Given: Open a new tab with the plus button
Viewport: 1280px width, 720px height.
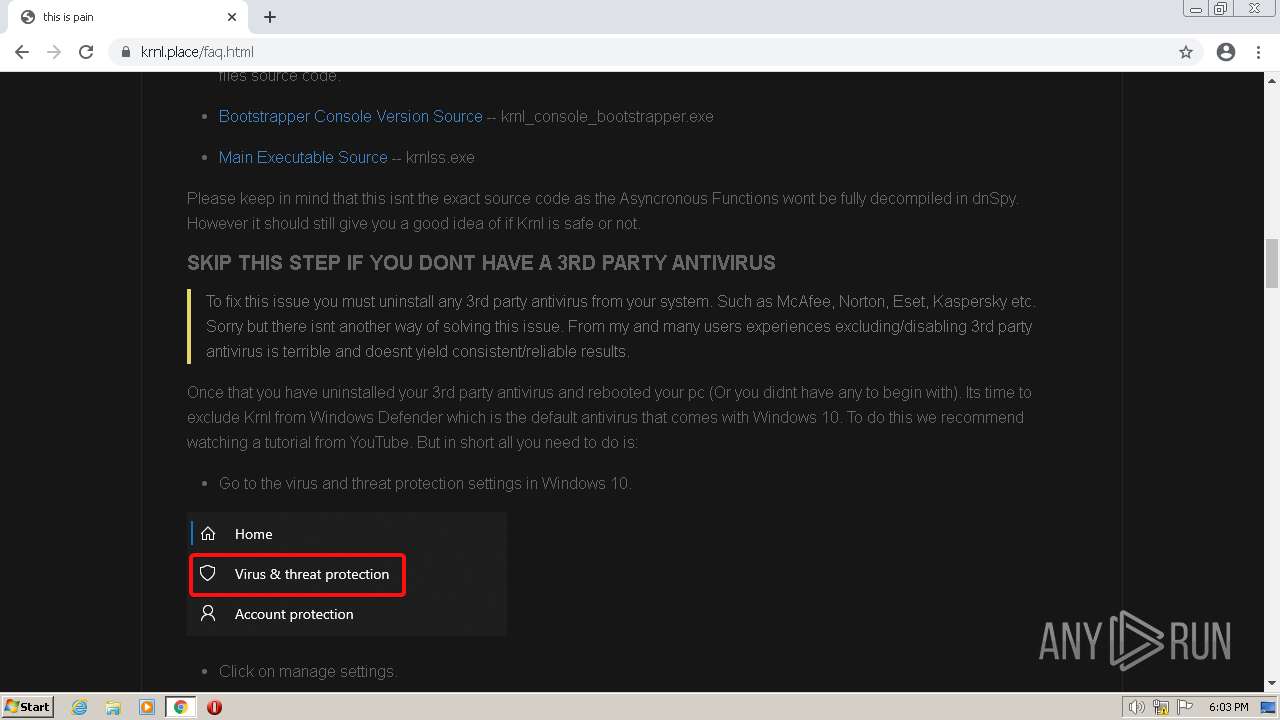Looking at the screenshot, I should click(x=270, y=17).
